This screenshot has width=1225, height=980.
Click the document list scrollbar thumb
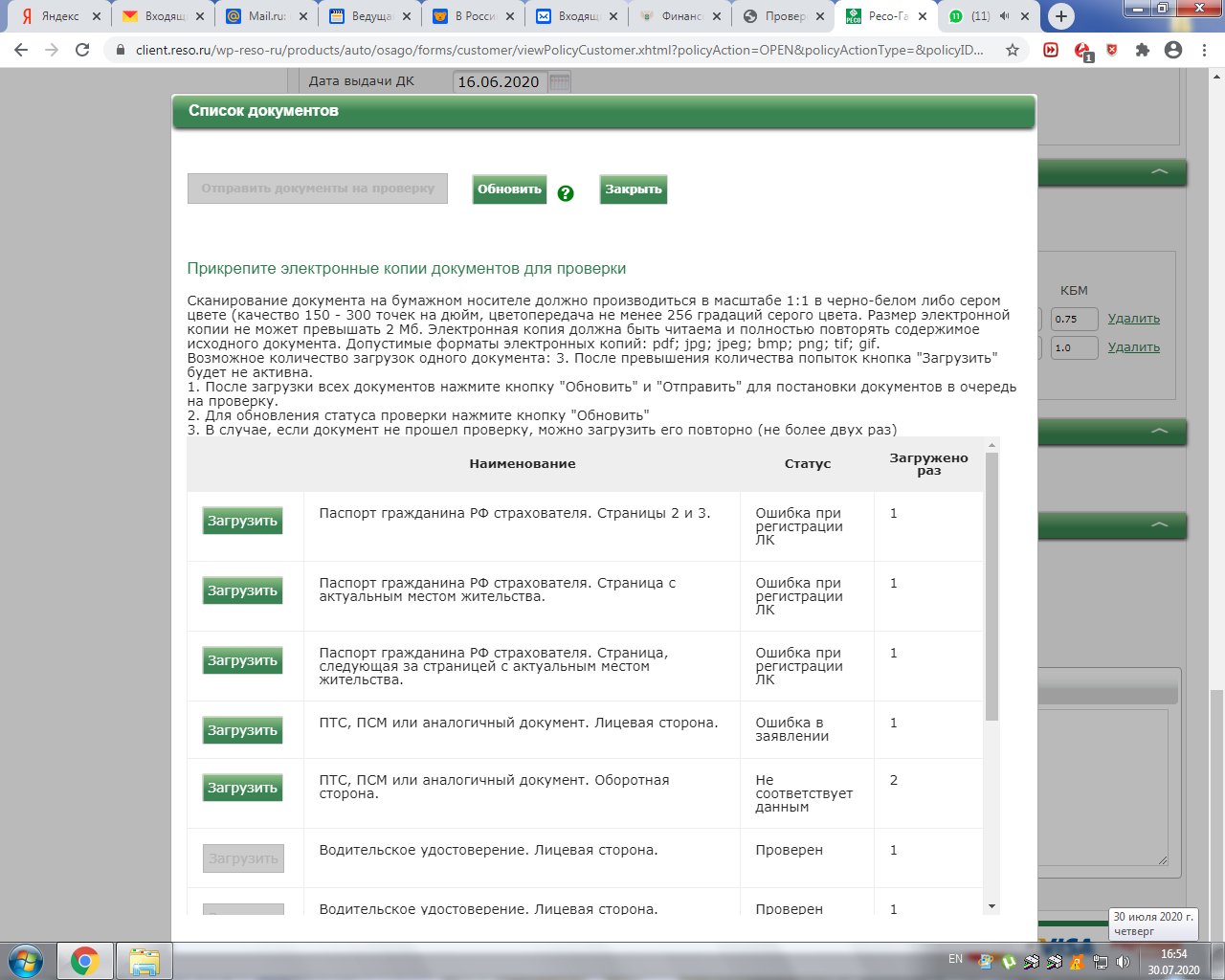[991, 587]
